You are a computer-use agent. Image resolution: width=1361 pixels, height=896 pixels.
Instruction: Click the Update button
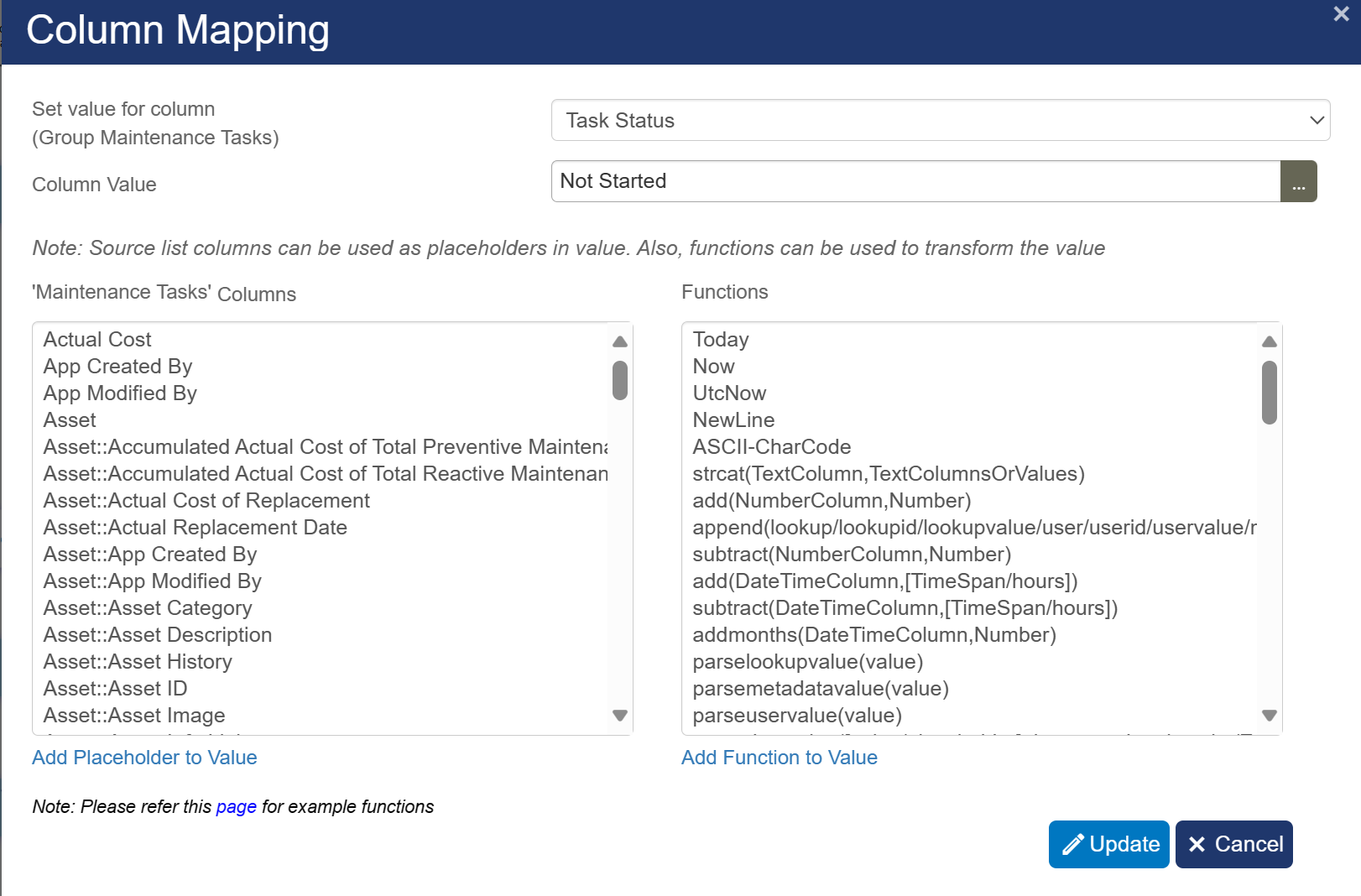coord(1109,844)
